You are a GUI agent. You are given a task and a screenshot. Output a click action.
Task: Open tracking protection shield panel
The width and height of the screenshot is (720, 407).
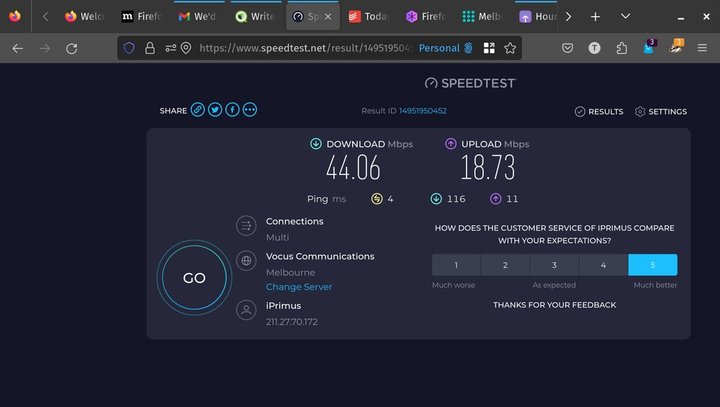click(129, 48)
